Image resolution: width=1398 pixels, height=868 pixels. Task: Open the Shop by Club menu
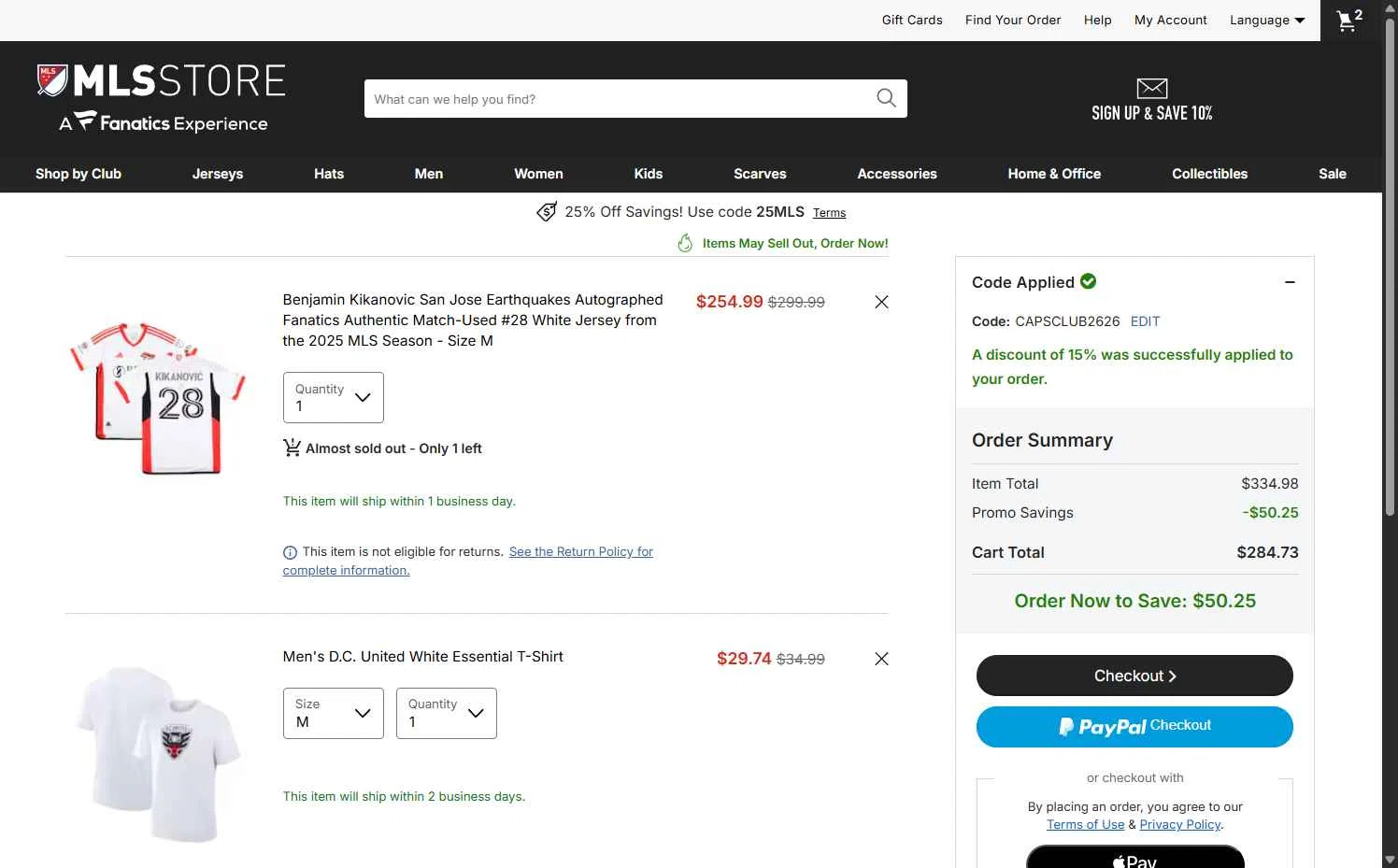78,174
